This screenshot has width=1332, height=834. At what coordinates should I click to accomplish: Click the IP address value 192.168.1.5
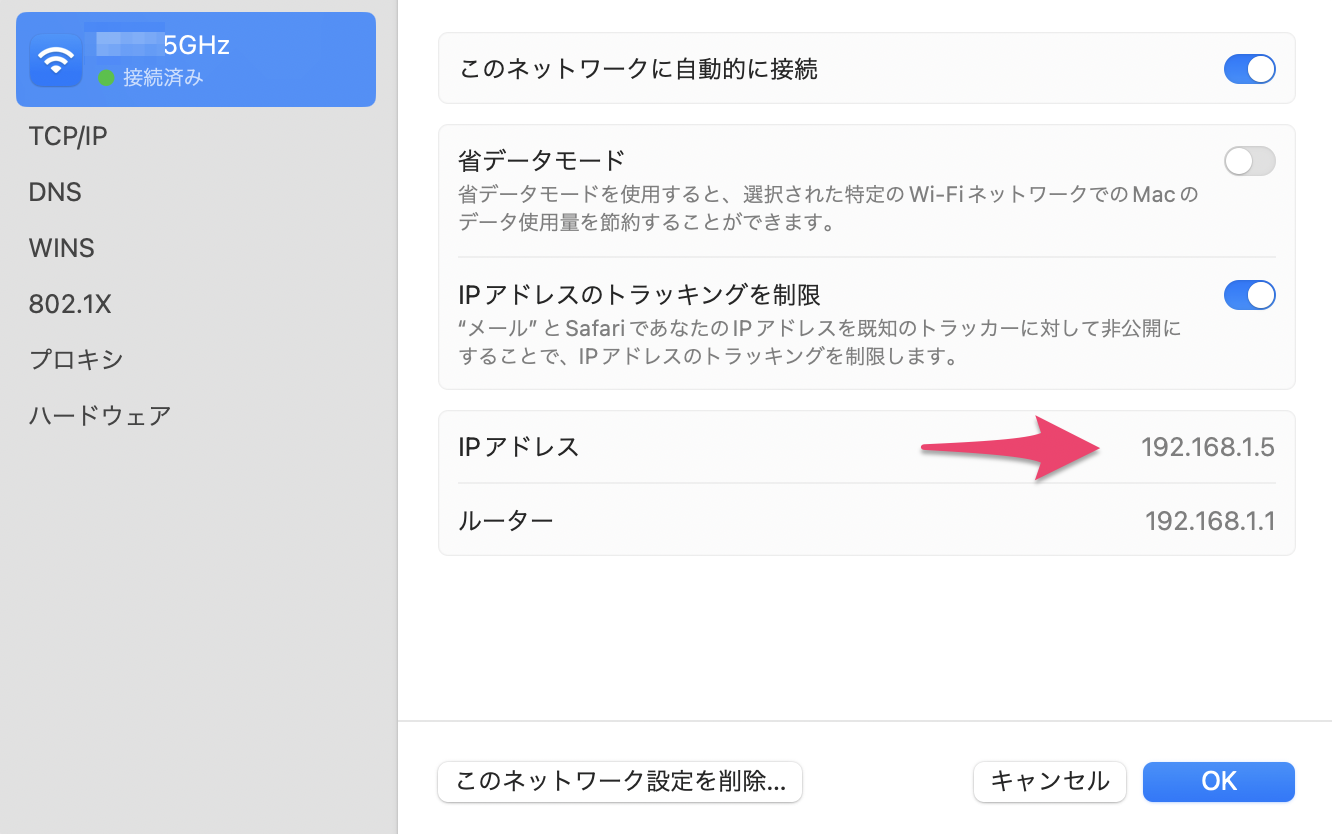[1207, 447]
